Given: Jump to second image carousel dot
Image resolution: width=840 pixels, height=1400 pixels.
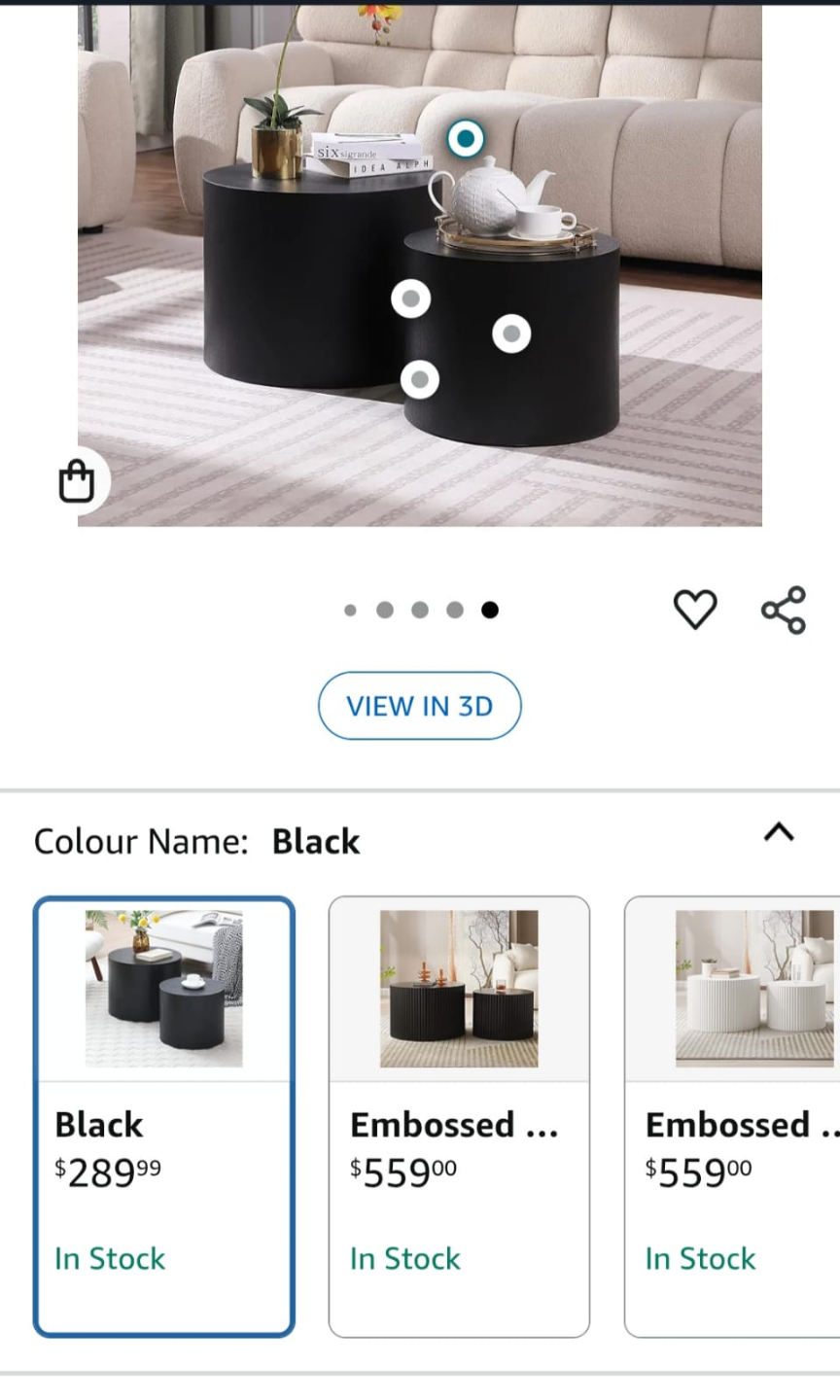Looking at the screenshot, I should [385, 610].
